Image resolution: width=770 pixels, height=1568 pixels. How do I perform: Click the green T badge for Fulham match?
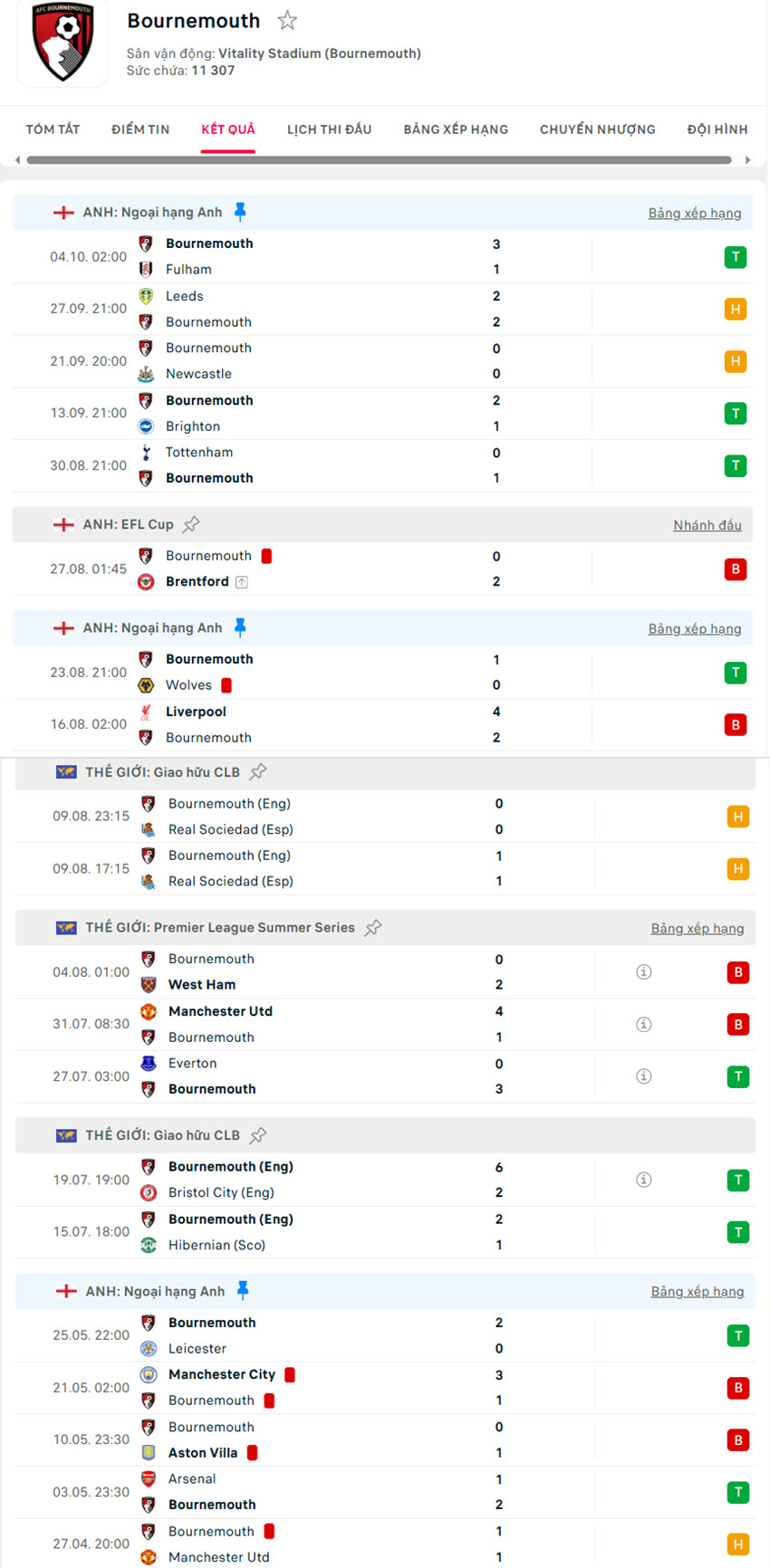click(736, 257)
